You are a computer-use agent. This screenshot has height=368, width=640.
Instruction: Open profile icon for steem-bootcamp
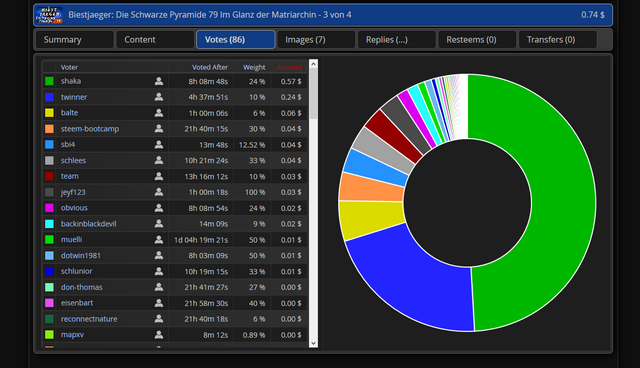(159, 129)
